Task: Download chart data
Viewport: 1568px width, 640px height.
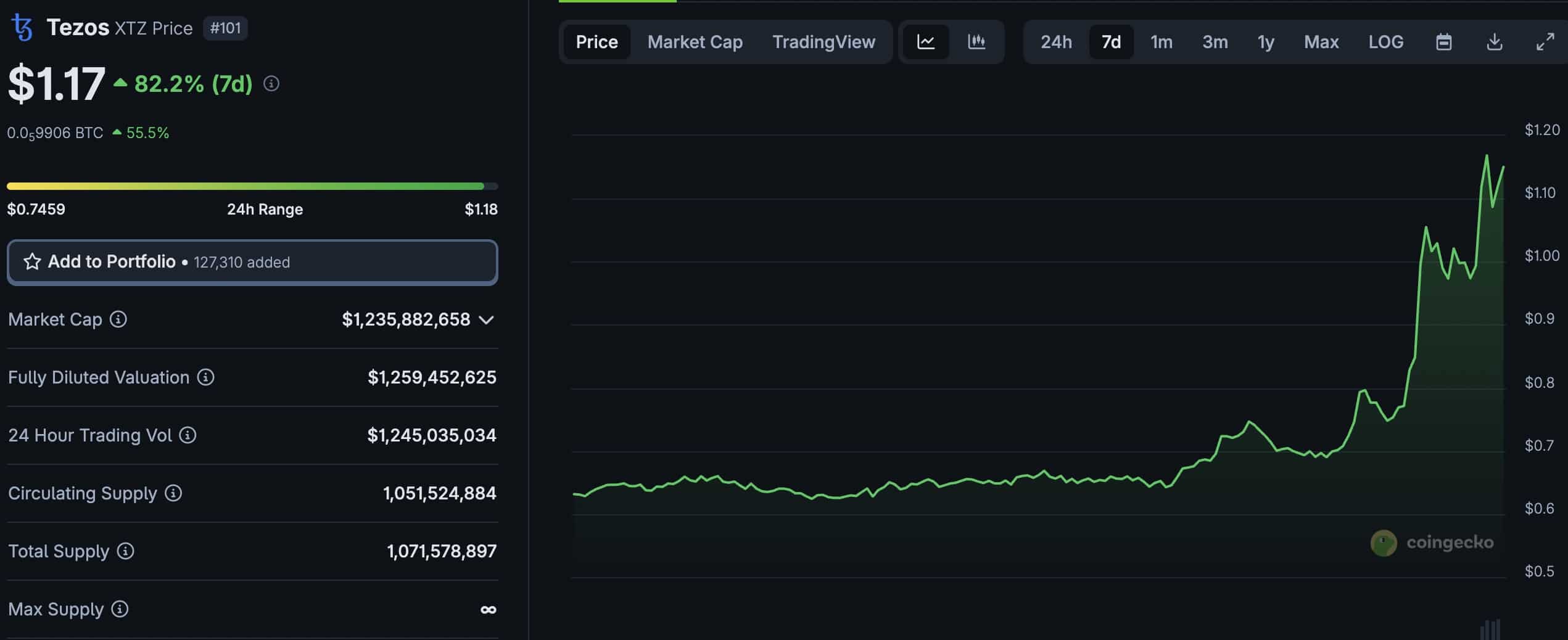Action: (x=1494, y=42)
